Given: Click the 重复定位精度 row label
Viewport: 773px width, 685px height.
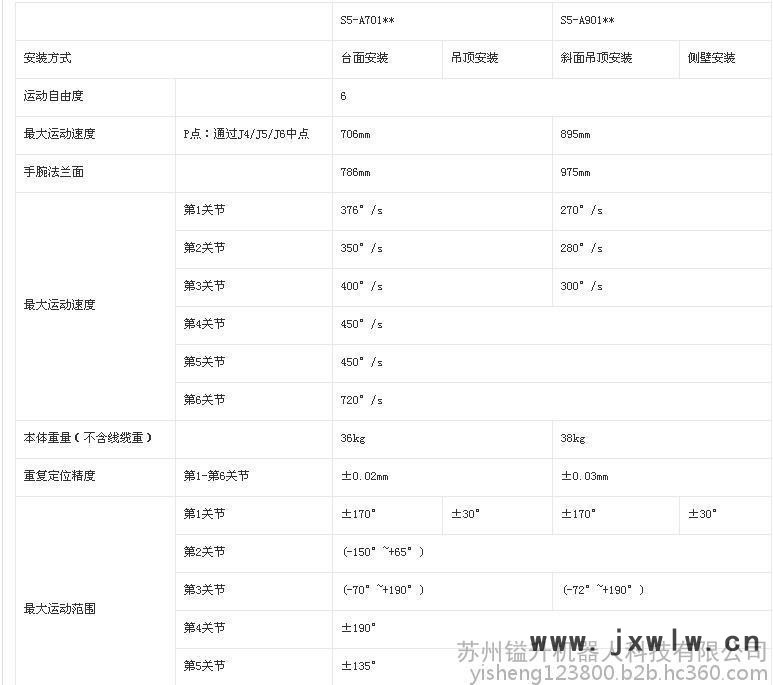Looking at the screenshot, I should coord(59,476).
